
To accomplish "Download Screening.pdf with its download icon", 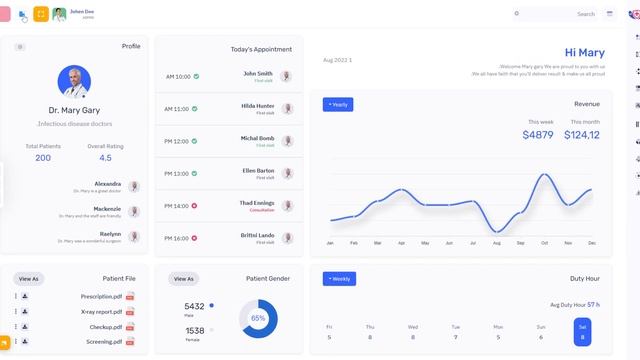I will tap(25, 341).
